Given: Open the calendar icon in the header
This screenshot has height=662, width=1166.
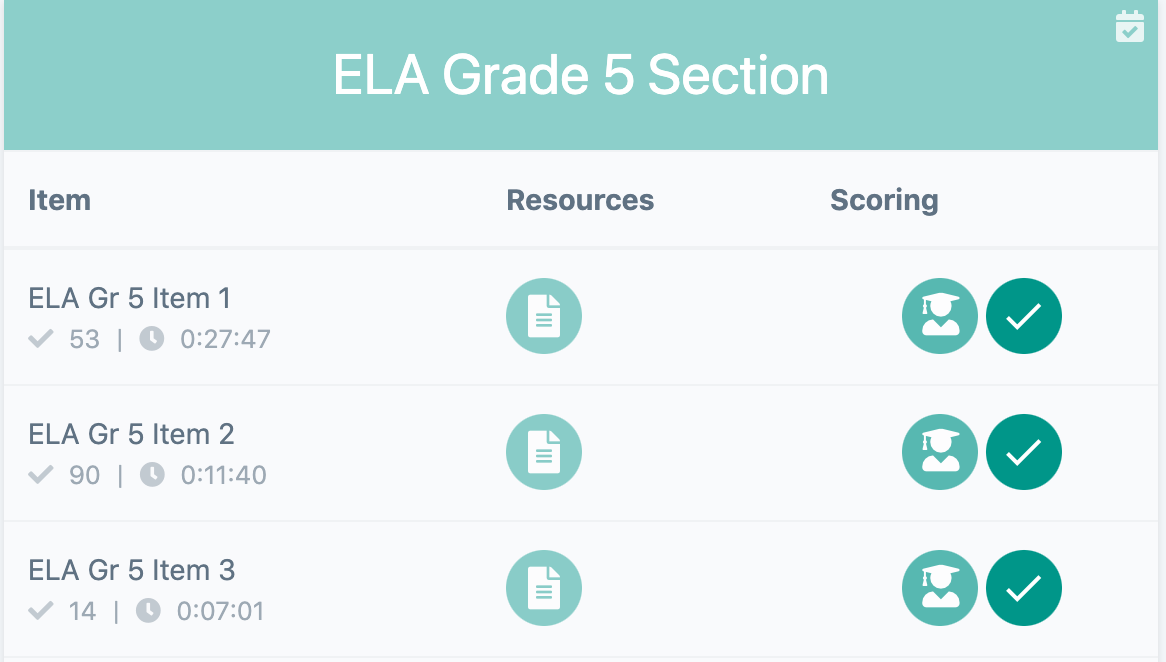Looking at the screenshot, I should [1130, 26].
